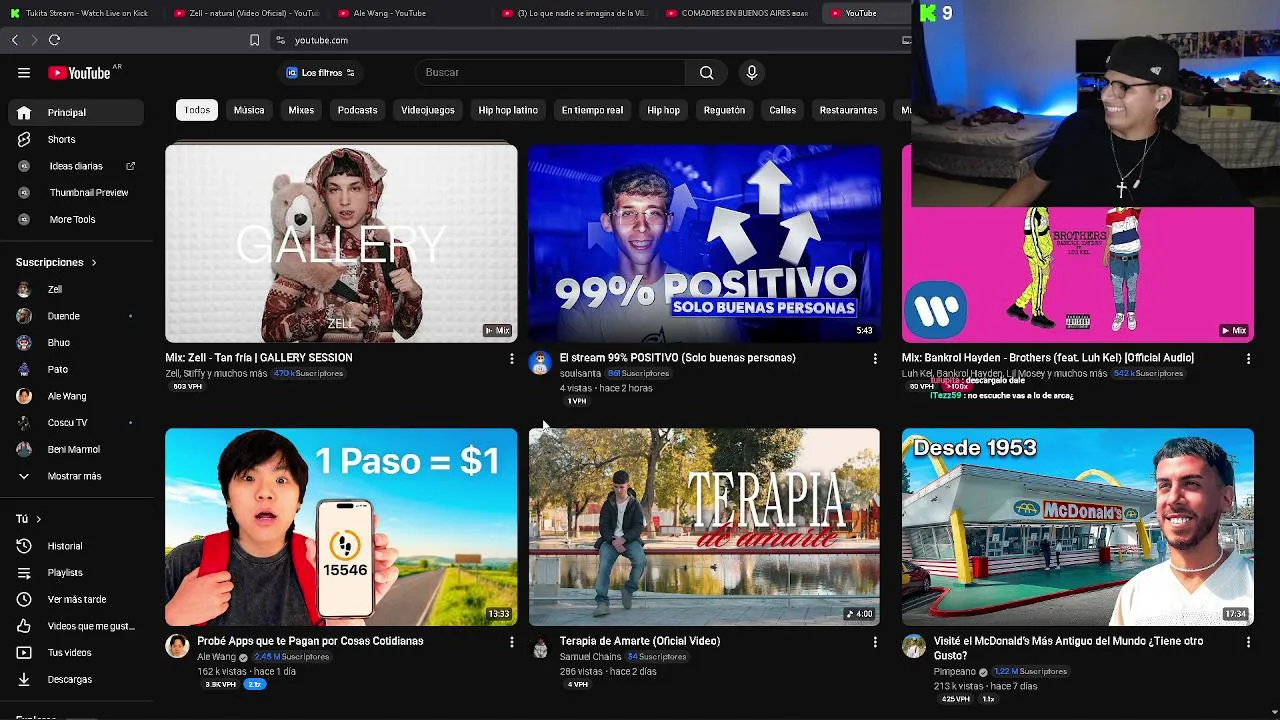Click Pimpeano channel avatar
The width and height of the screenshot is (1280, 720).
click(x=914, y=646)
